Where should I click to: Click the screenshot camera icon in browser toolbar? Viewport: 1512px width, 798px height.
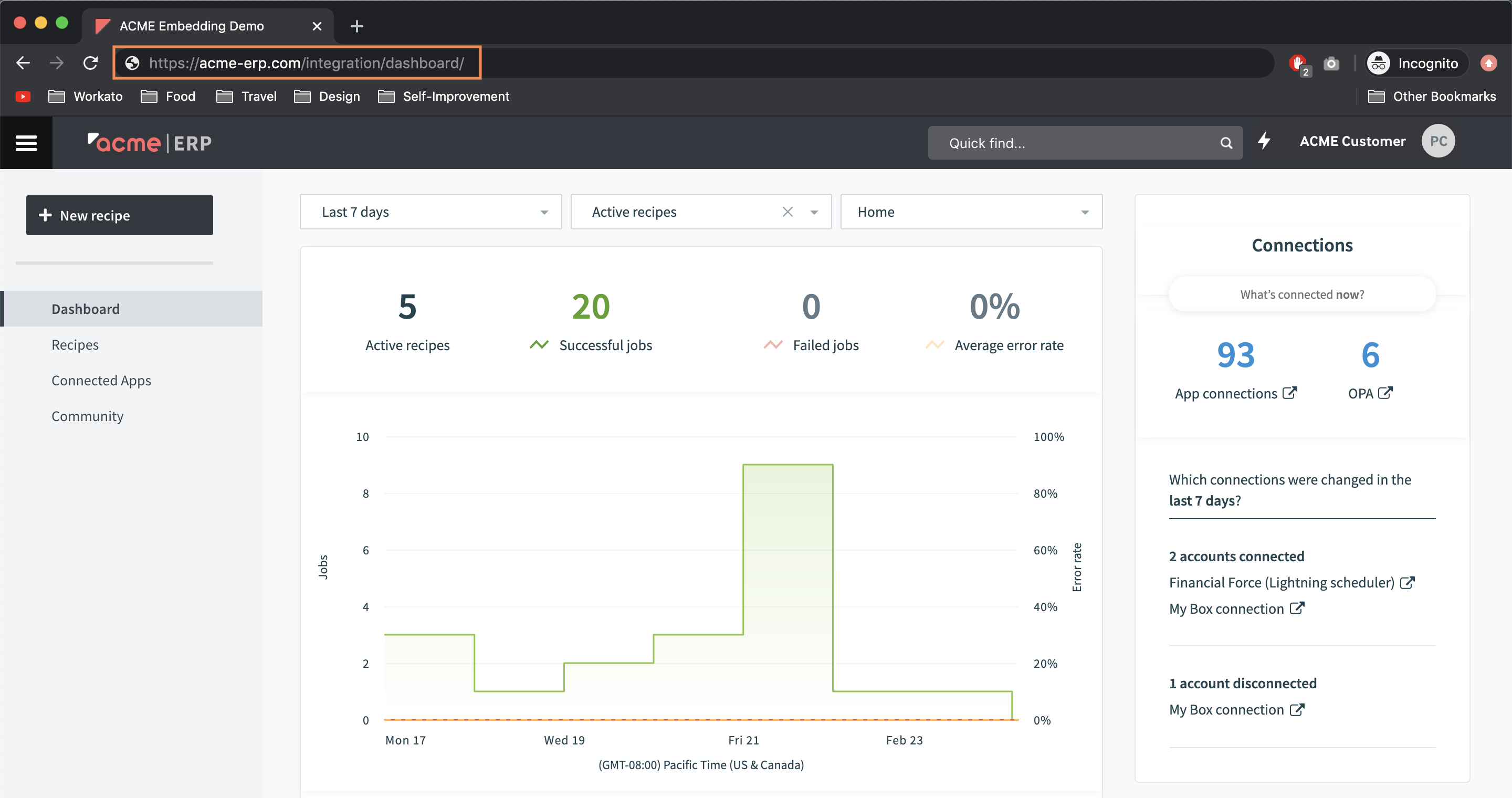tap(1331, 63)
